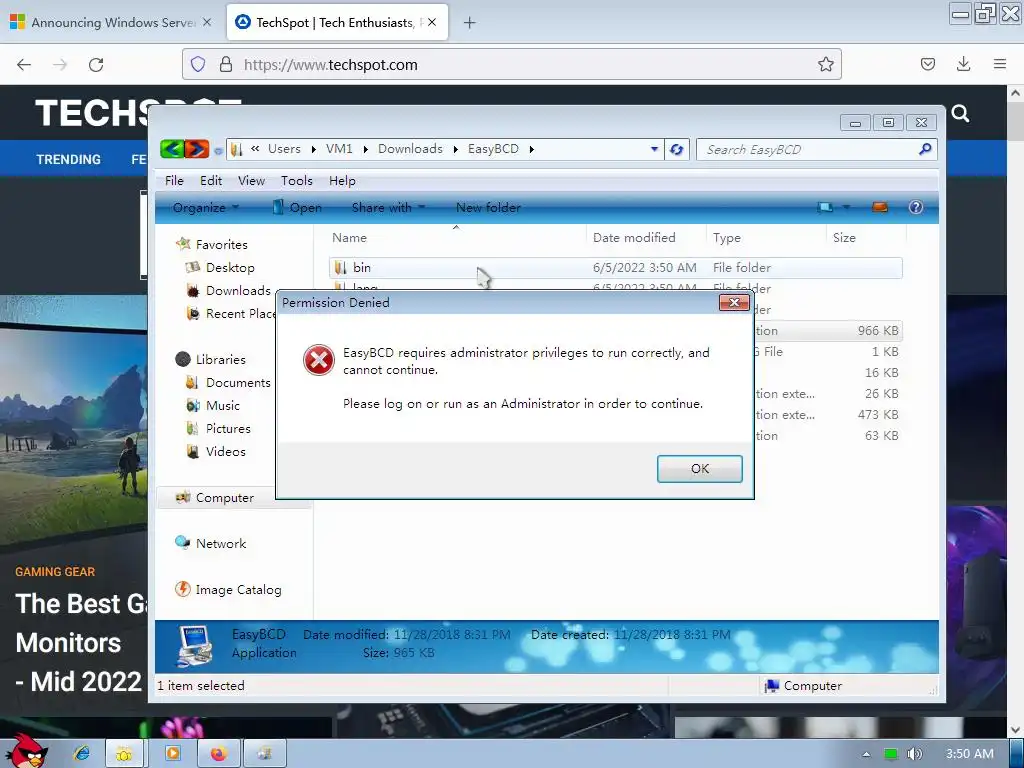The height and width of the screenshot is (768, 1024).
Task: Open the Firefox hamburger menu
Action: pos(1000,64)
